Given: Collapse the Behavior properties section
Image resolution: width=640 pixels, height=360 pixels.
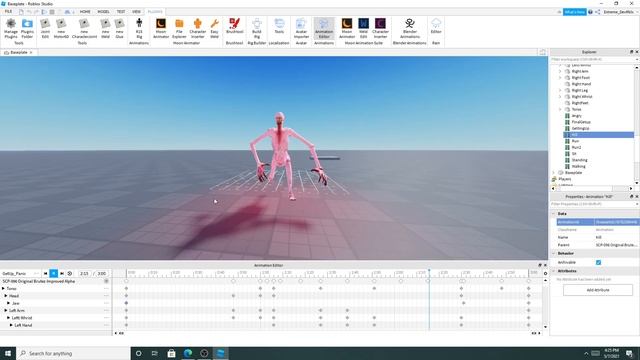Looking at the screenshot, I should (x=554, y=253).
